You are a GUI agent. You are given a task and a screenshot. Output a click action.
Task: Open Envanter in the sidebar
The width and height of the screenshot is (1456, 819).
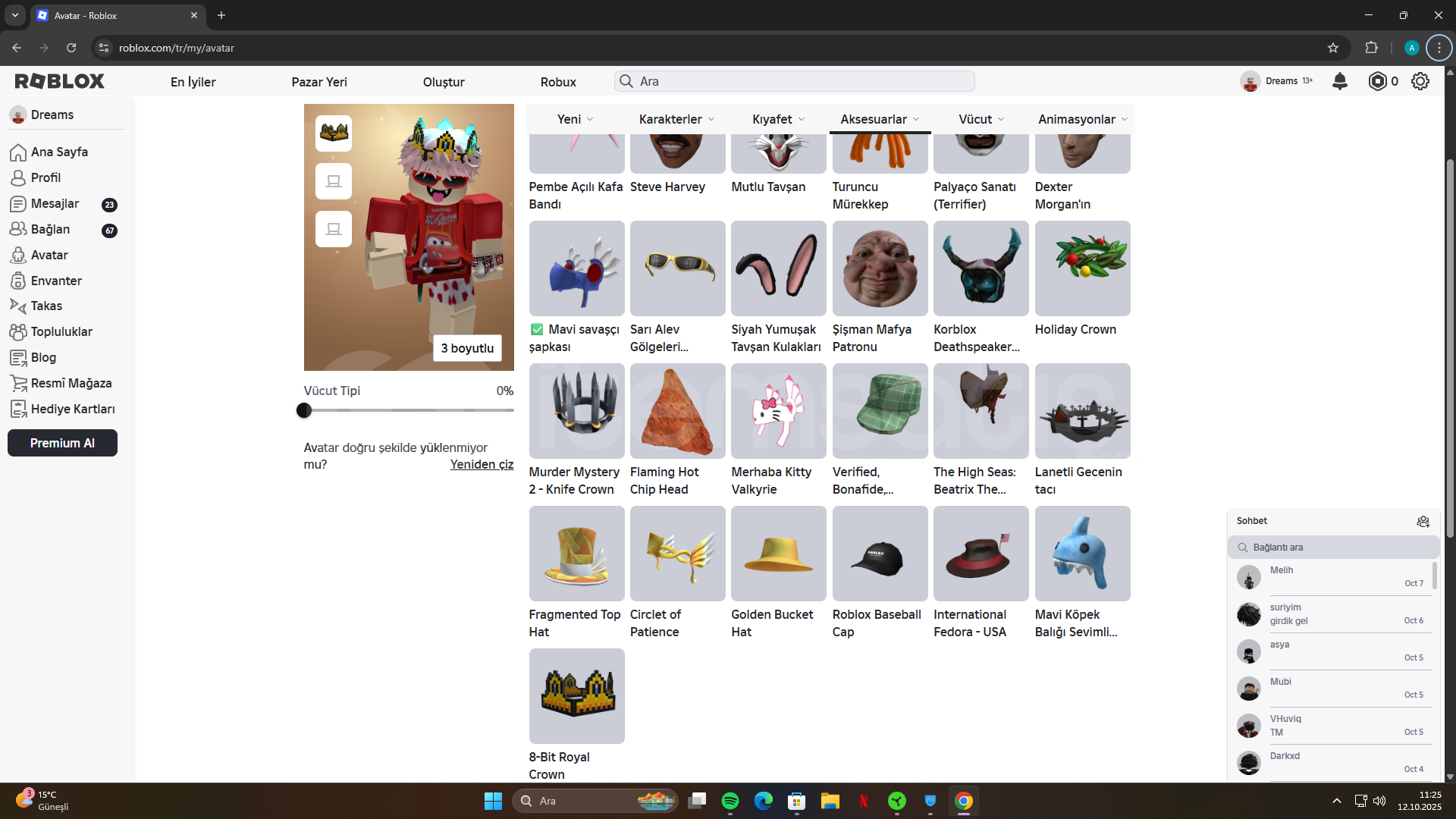(56, 281)
